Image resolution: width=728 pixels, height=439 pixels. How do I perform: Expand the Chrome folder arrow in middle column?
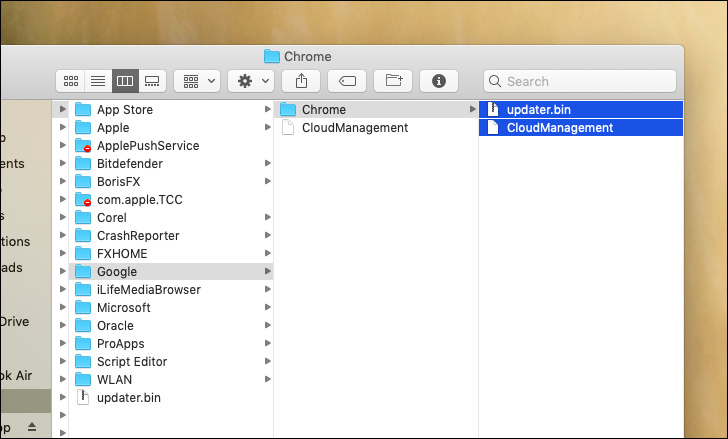point(472,110)
